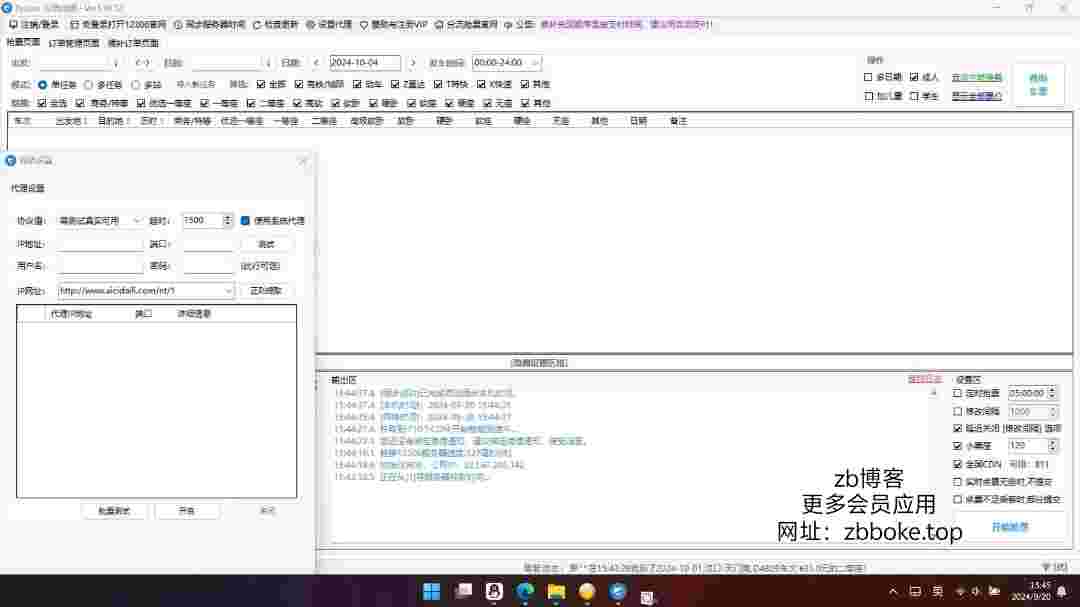The height and width of the screenshot is (607, 1080).
Task: Toggle the 二等座 seat checkbox
Action: click(x=251, y=103)
